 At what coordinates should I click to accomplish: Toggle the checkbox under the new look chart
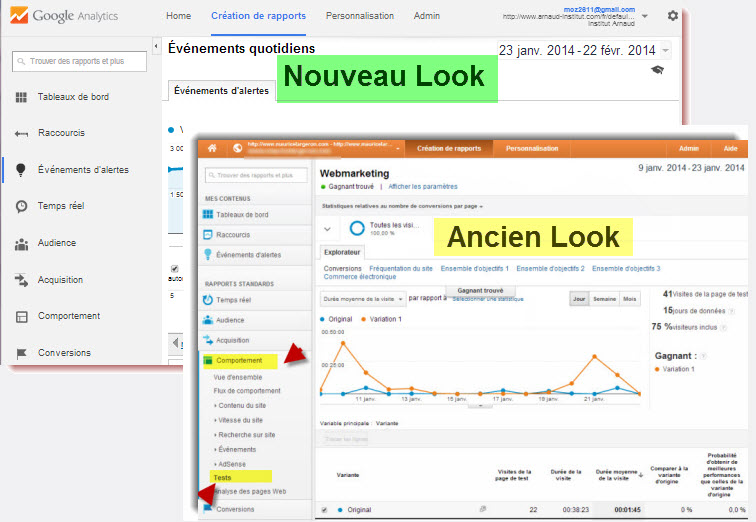[175, 268]
